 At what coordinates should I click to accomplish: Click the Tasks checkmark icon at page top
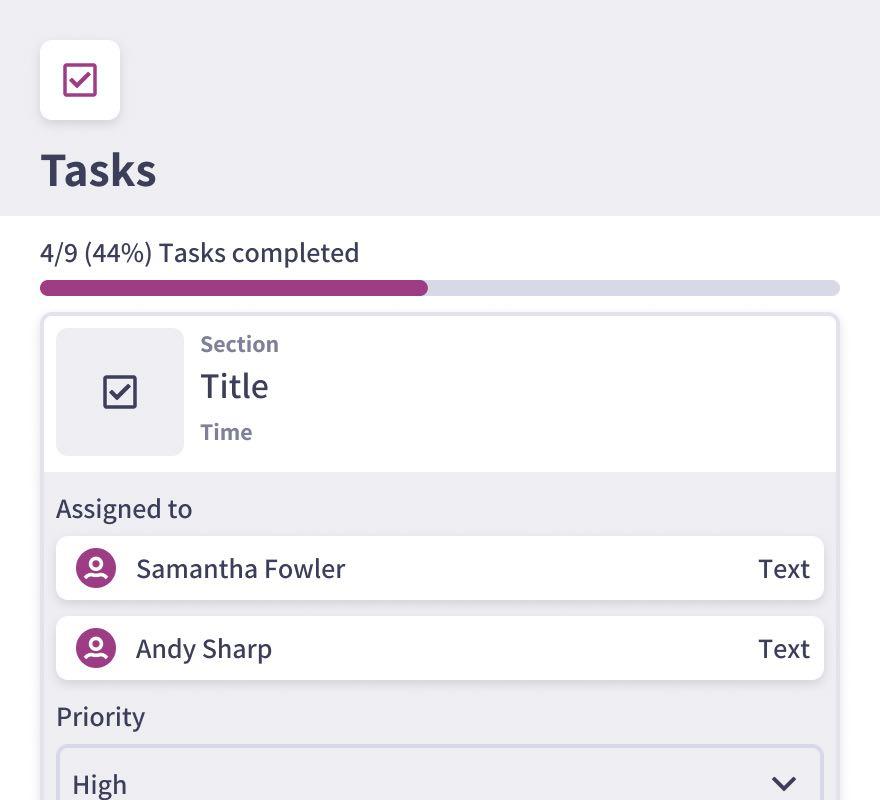tap(80, 80)
